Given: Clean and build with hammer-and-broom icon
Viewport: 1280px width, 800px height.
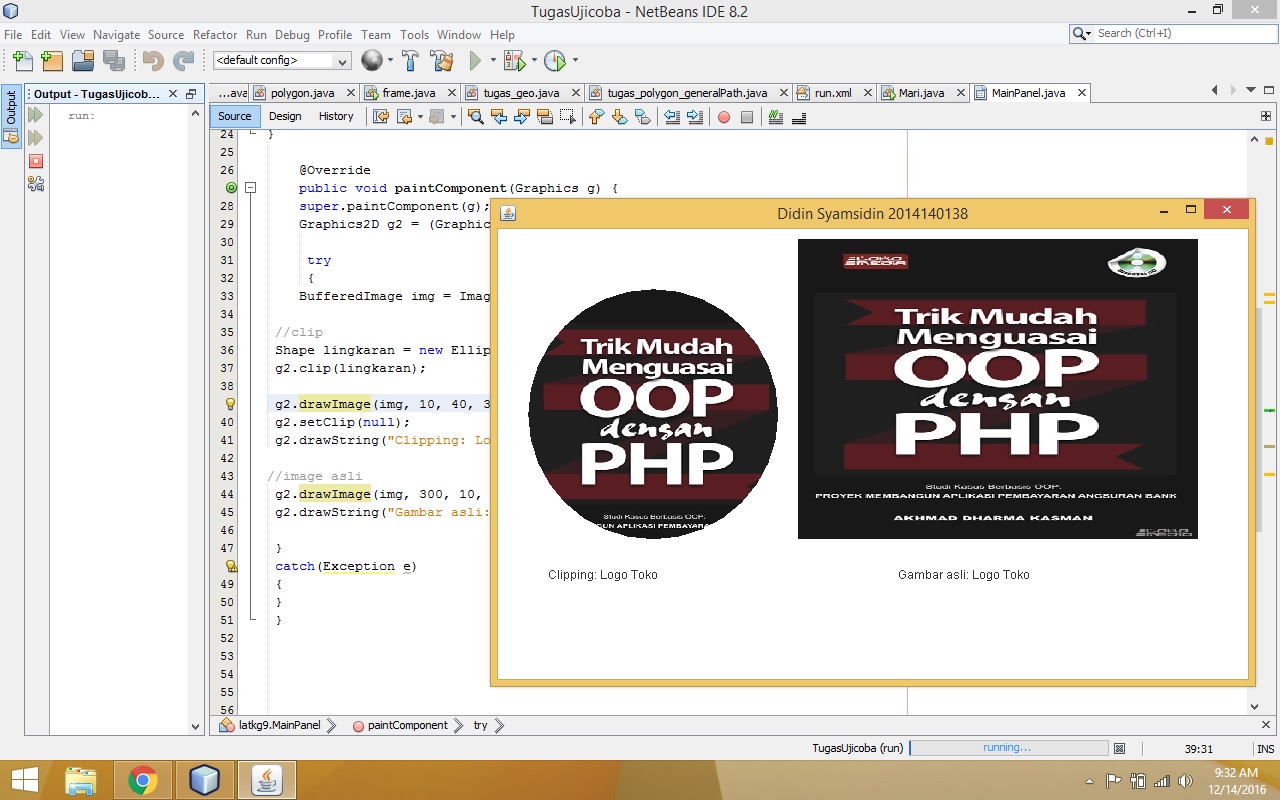Looking at the screenshot, I should (442, 61).
